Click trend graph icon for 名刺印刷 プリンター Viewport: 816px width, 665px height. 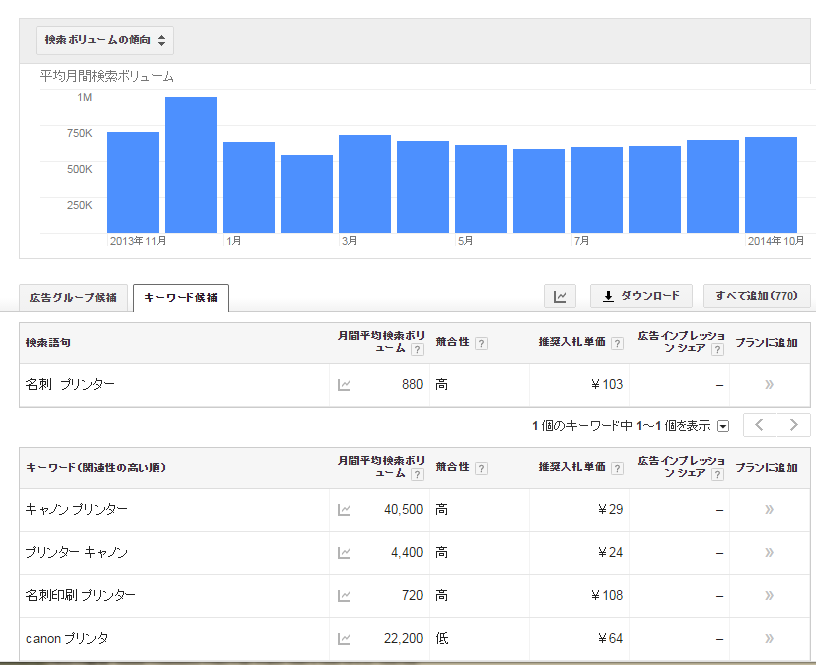point(345,595)
